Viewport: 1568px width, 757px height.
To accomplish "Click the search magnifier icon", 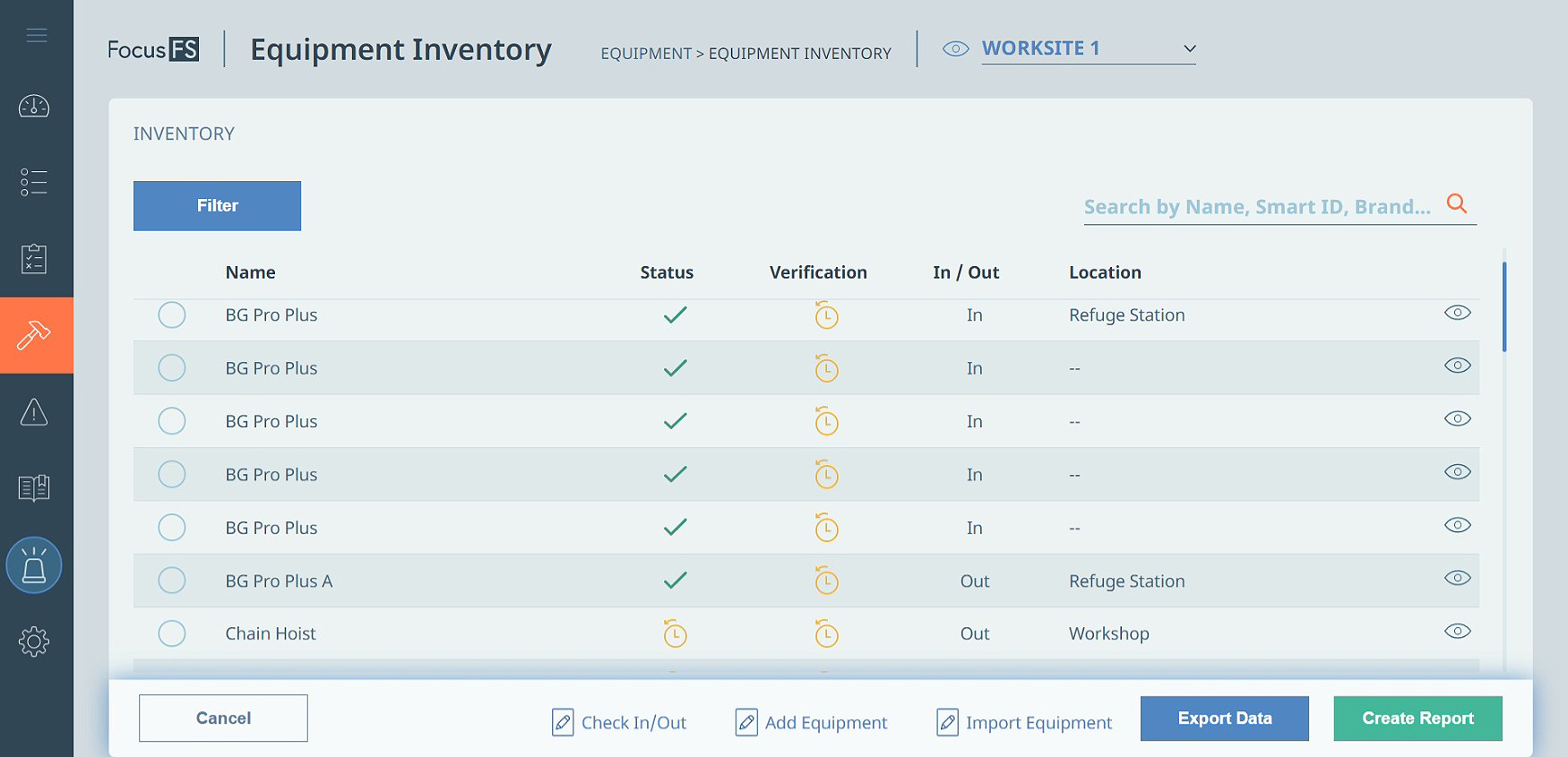I will point(1457,203).
